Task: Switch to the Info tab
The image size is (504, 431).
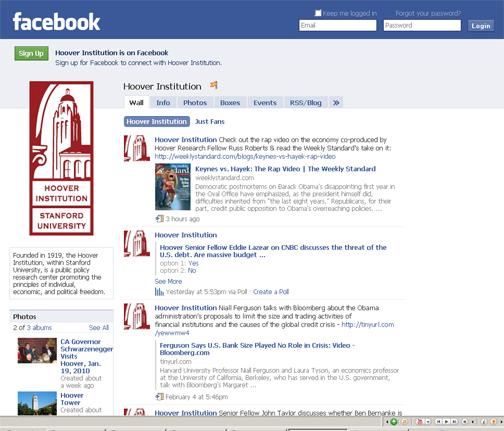Action: point(163,103)
